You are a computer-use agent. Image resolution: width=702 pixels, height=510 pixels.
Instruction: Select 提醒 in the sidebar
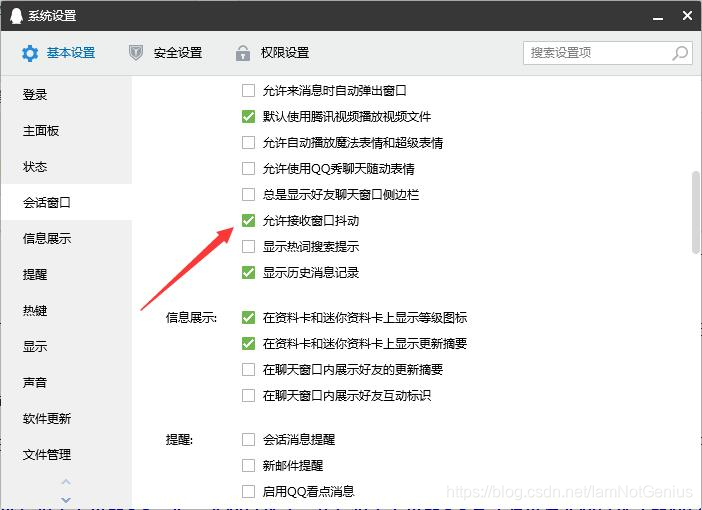pyautogui.click(x=66, y=274)
